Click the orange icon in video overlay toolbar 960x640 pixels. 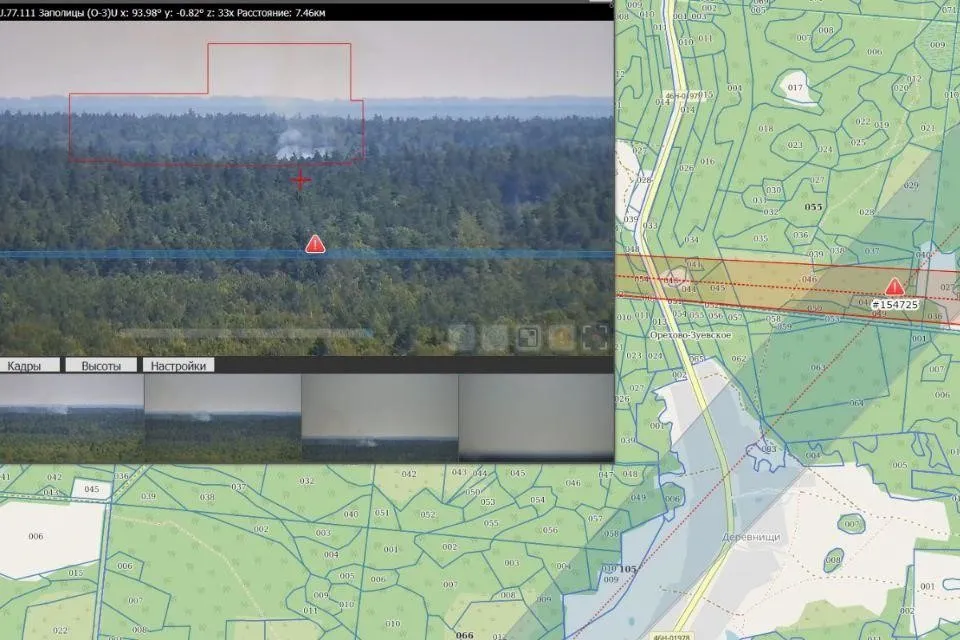[560, 338]
